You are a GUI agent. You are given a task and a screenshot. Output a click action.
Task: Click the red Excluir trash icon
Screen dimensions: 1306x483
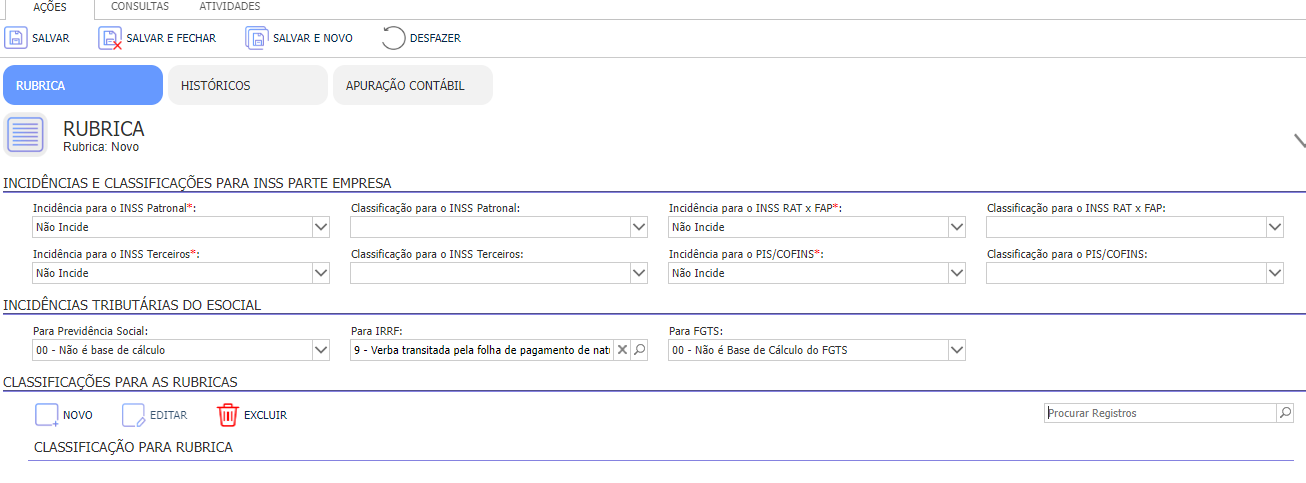228,415
